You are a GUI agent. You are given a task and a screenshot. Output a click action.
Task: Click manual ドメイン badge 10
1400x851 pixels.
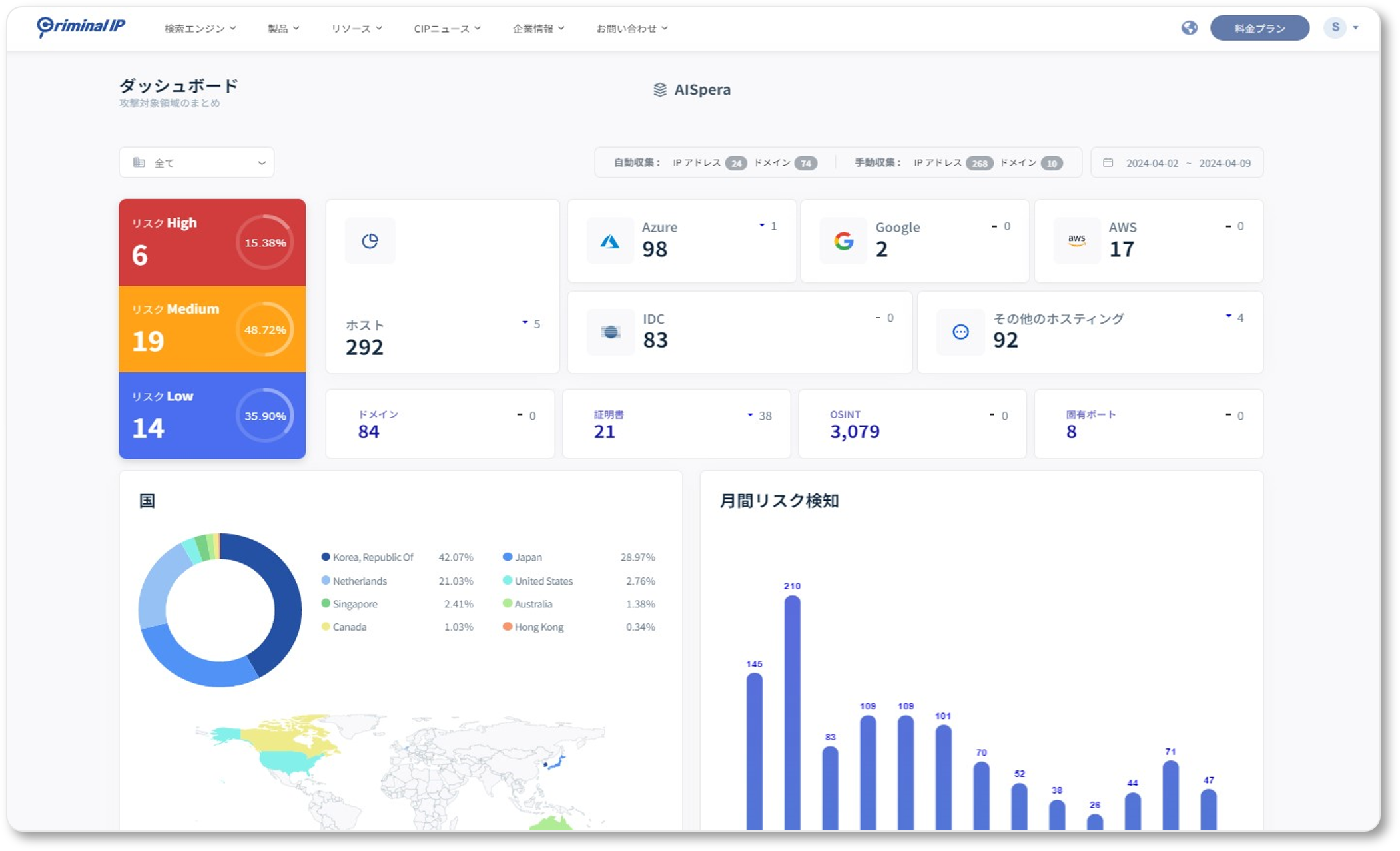click(x=1052, y=163)
